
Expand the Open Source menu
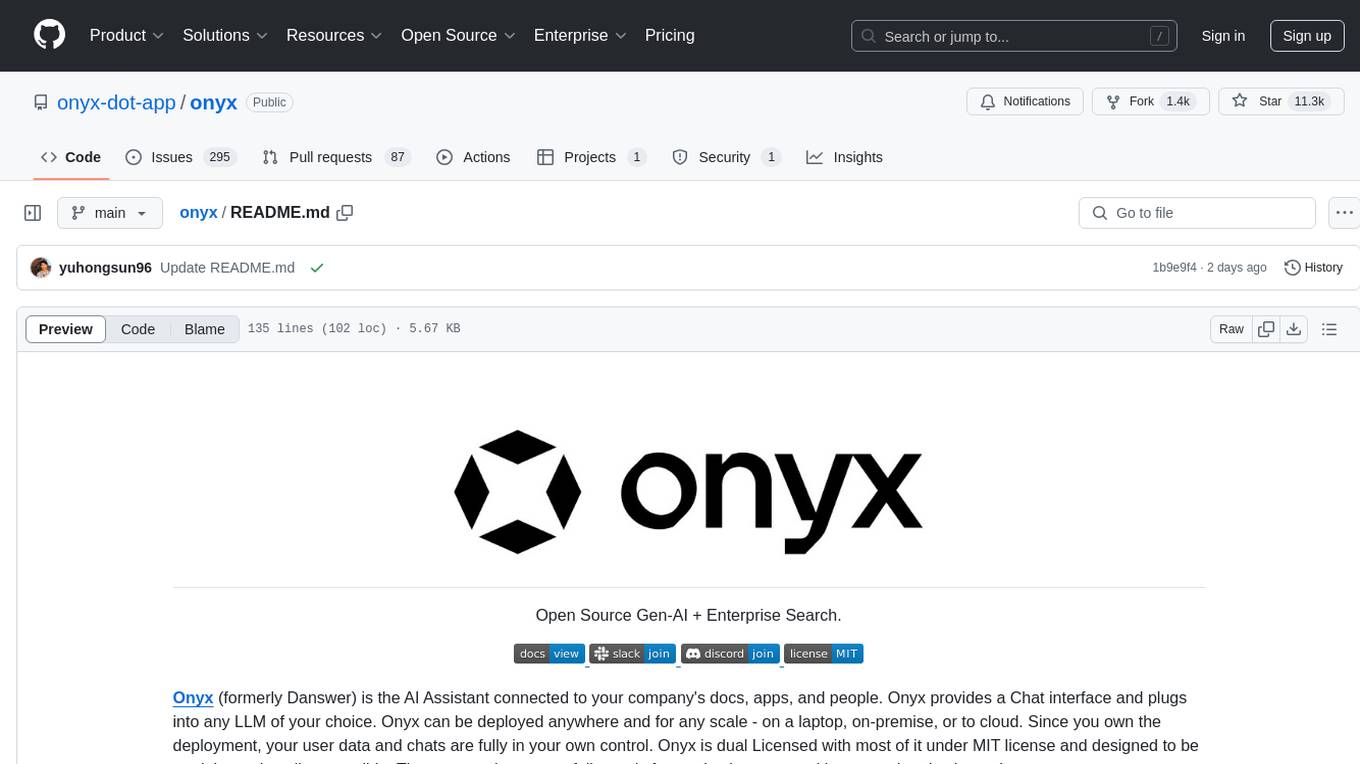point(458,35)
